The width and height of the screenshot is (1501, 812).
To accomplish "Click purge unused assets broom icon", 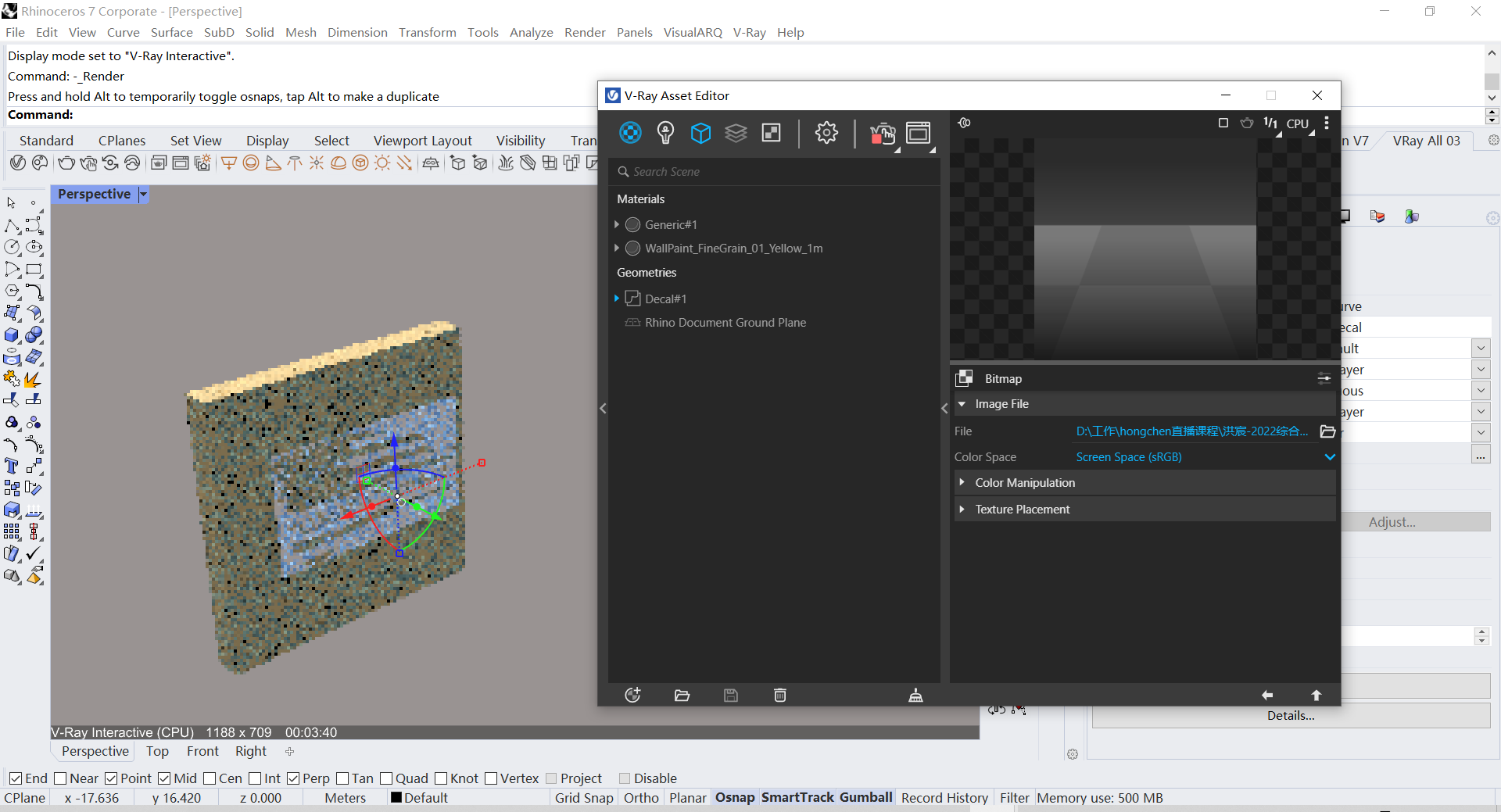I will click(915, 695).
